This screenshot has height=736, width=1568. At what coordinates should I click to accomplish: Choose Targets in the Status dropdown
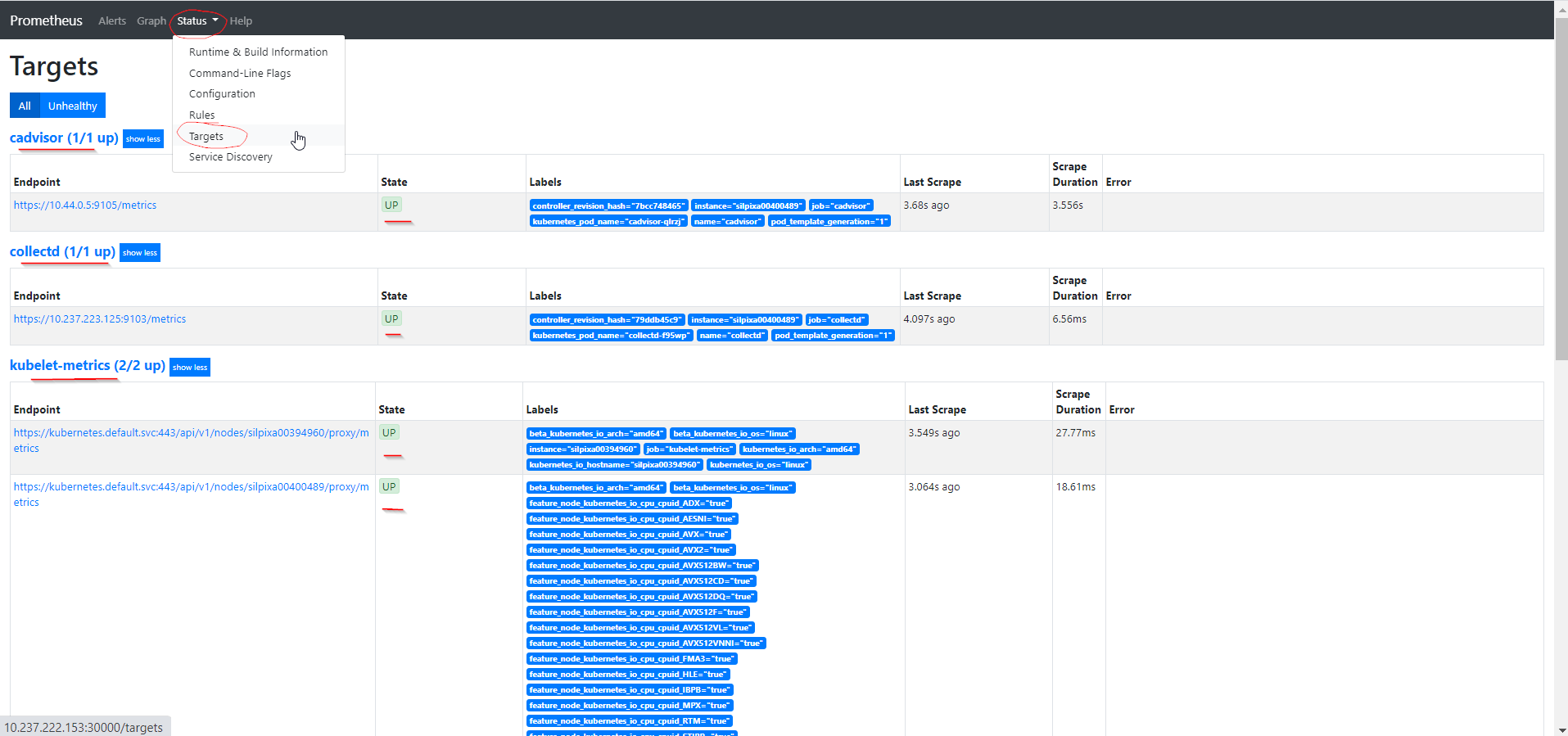click(x=258, y=136)
